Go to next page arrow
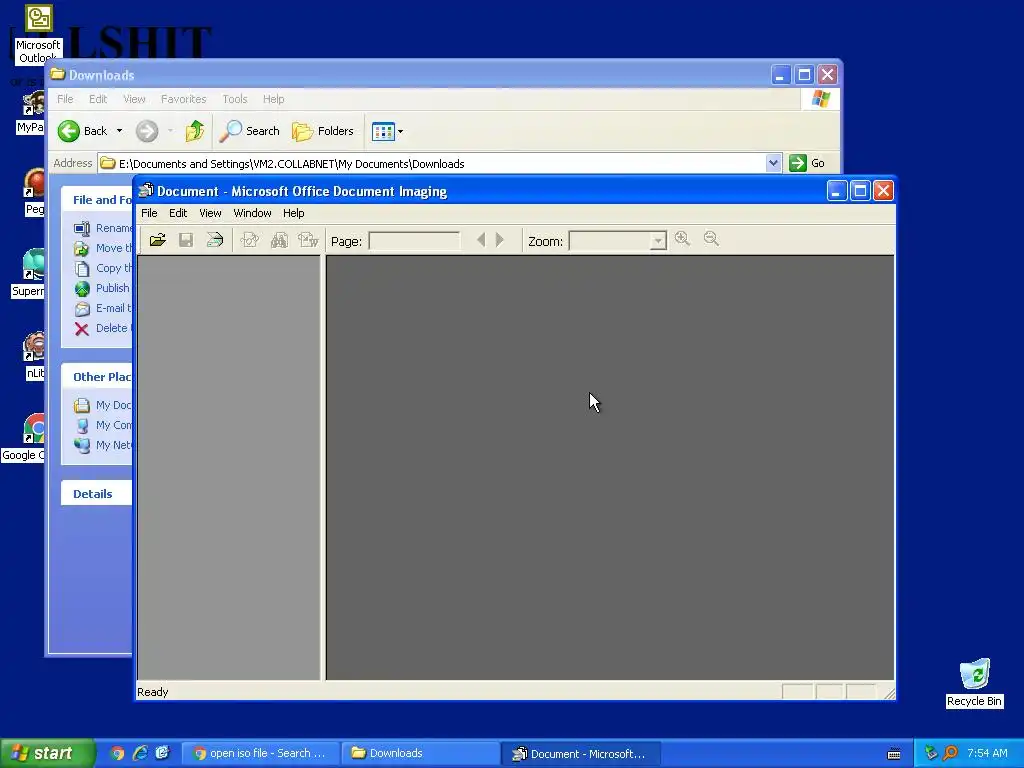Screen dimensions: 1024x768 click(x=500, y=240)
